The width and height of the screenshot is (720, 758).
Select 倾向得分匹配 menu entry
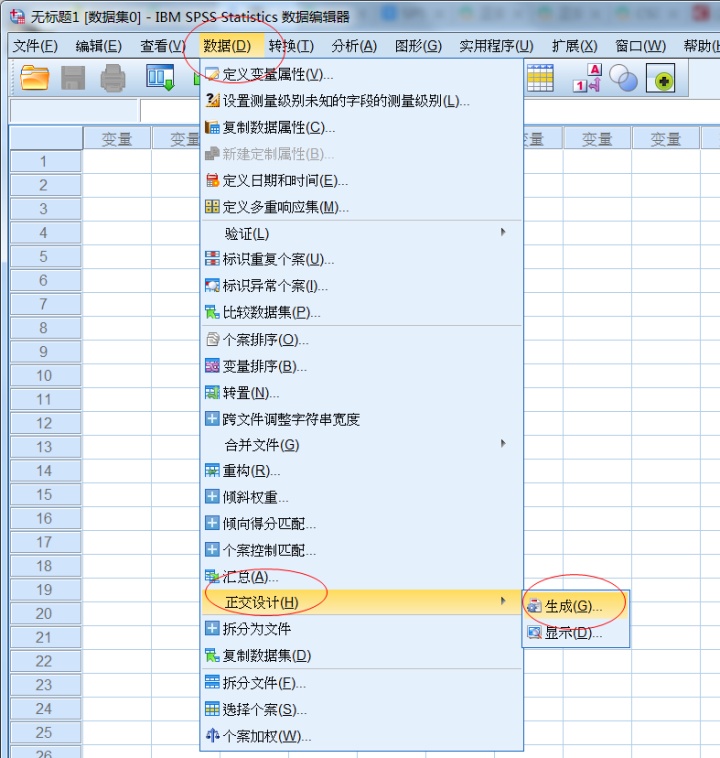(x=361, y=524)
